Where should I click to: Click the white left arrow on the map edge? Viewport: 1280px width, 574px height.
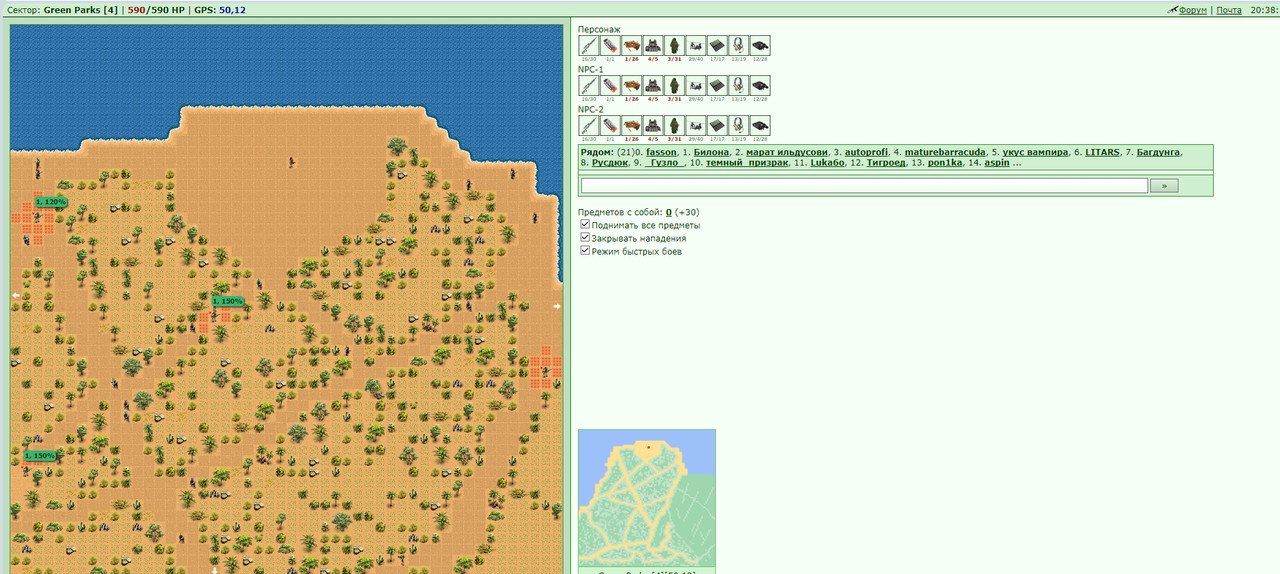(x=16, y=295)
